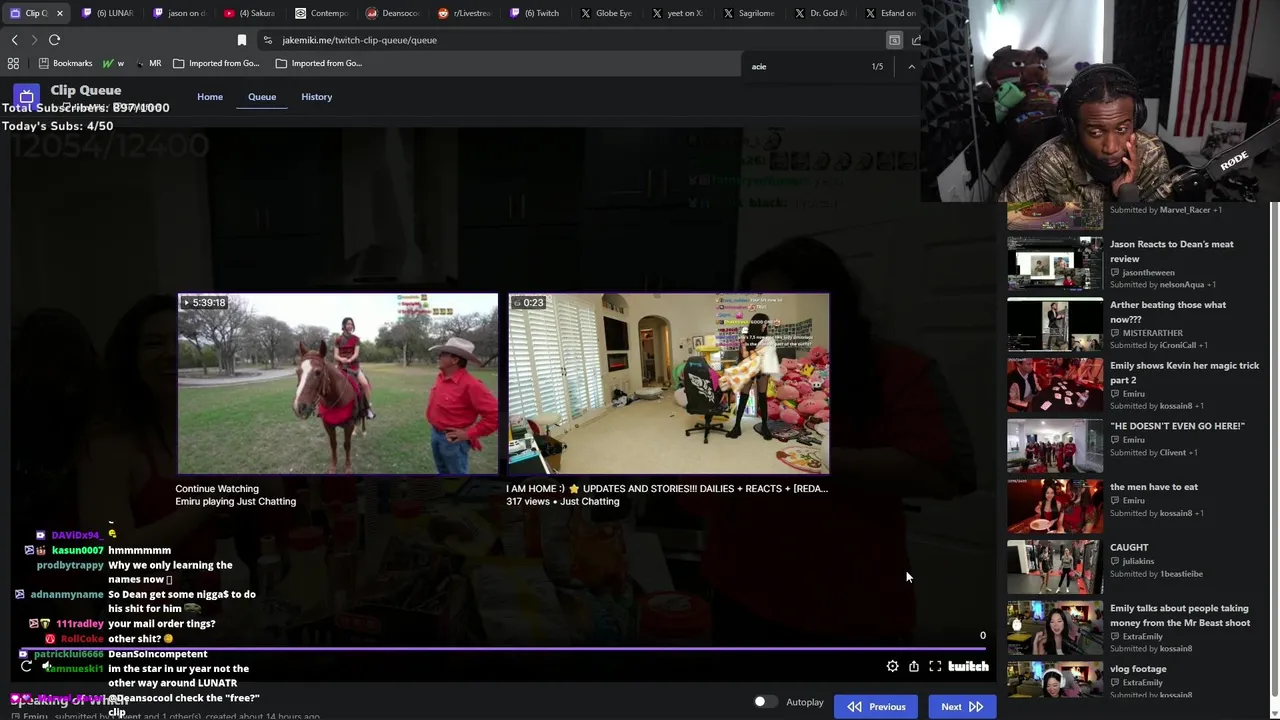
Task: Open the Emiru horse riding thumbnail
Action: coord(338,384)
